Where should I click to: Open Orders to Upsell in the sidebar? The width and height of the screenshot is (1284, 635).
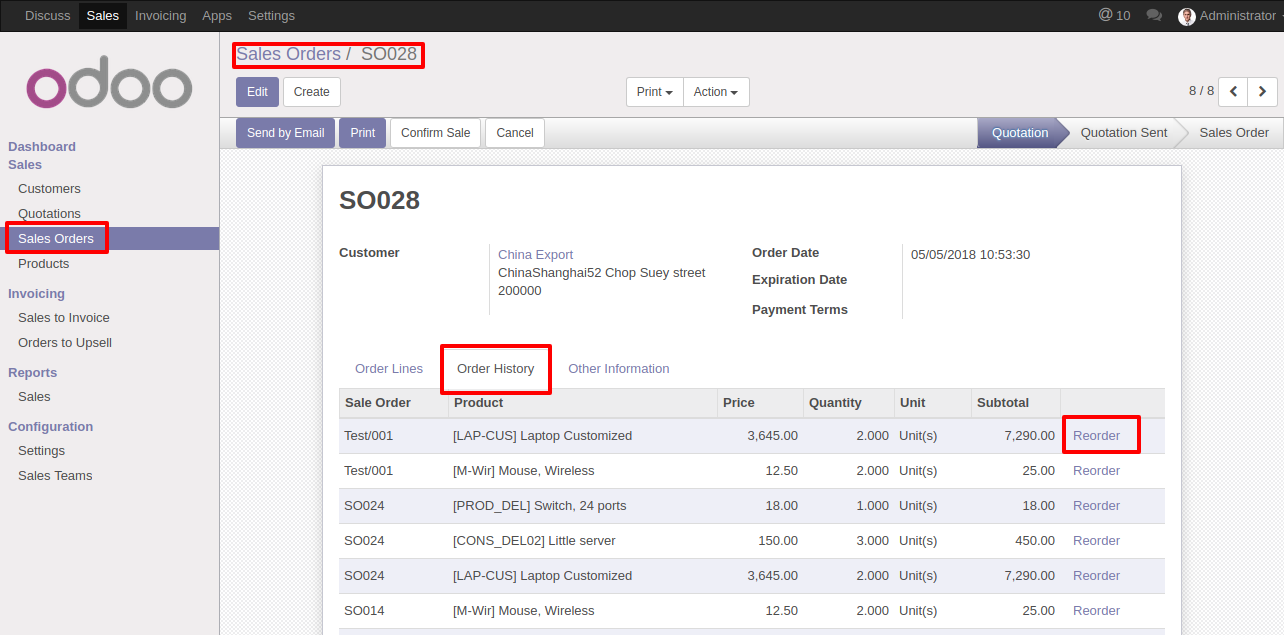pos(65,343)
